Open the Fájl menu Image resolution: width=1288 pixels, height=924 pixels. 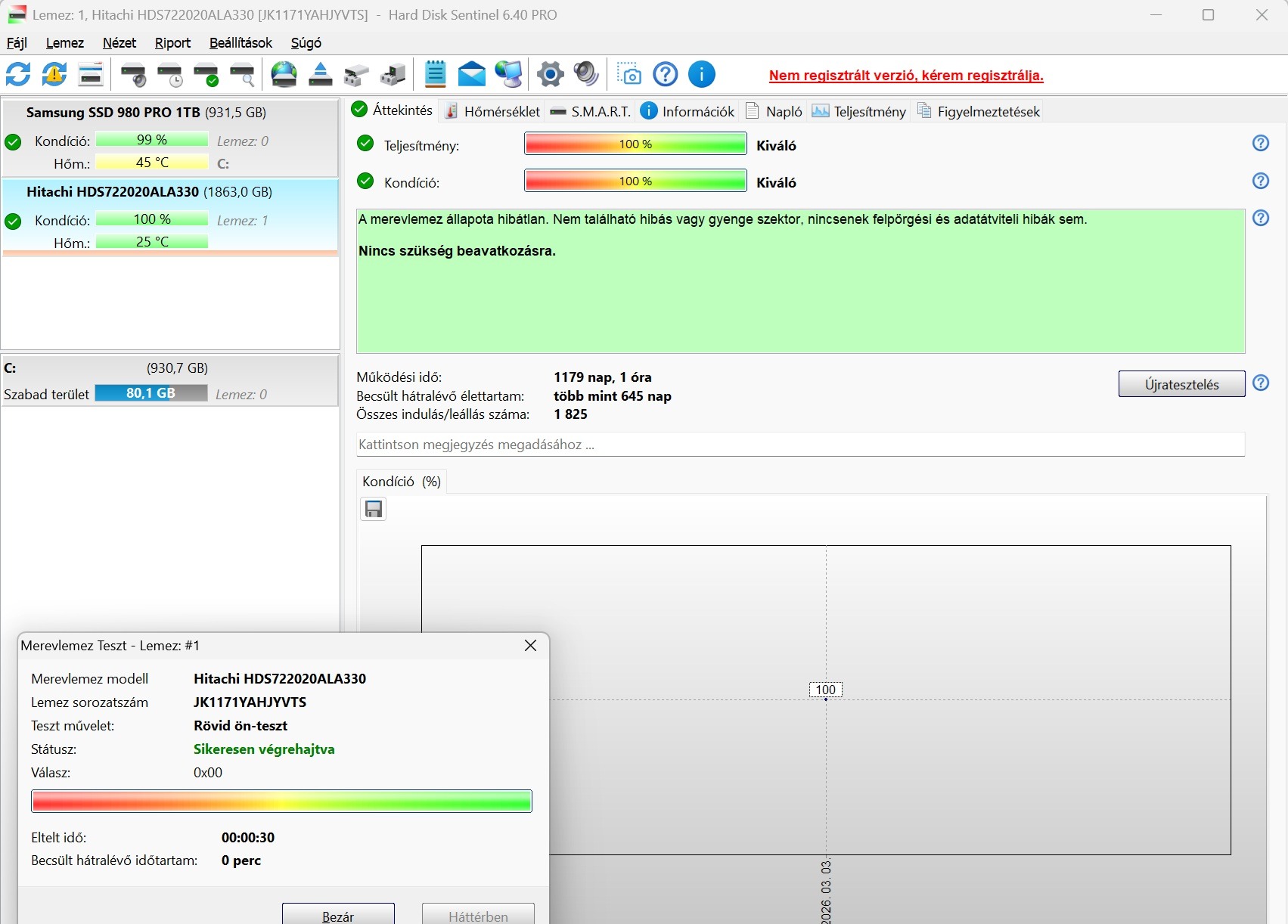point(17,43)
